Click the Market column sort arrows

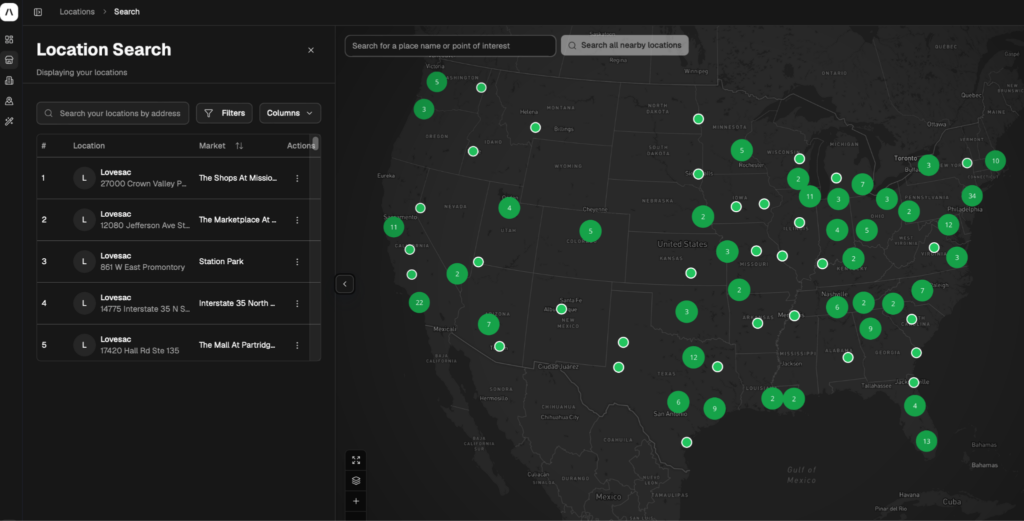pyautogui.click(x=239, y=146)
